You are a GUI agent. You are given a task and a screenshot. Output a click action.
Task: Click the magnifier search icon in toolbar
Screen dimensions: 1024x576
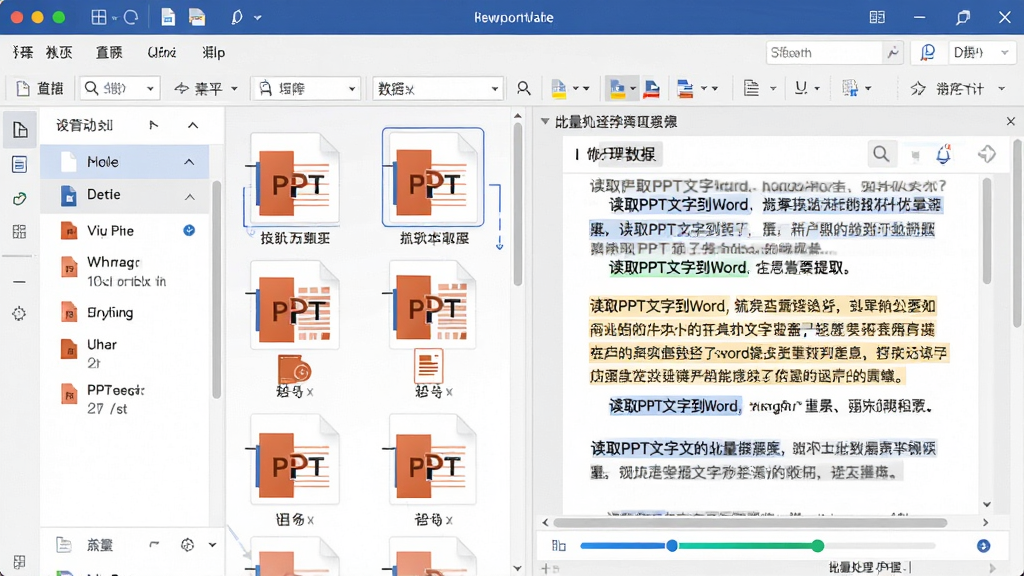(x=523, y=88)
